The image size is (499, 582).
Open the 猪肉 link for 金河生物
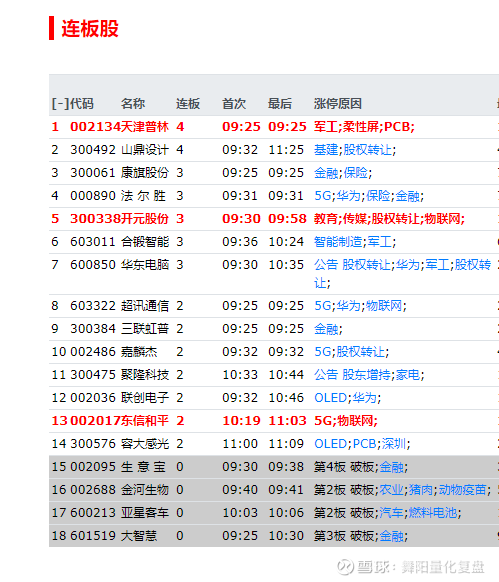click(x=421, y=490)
